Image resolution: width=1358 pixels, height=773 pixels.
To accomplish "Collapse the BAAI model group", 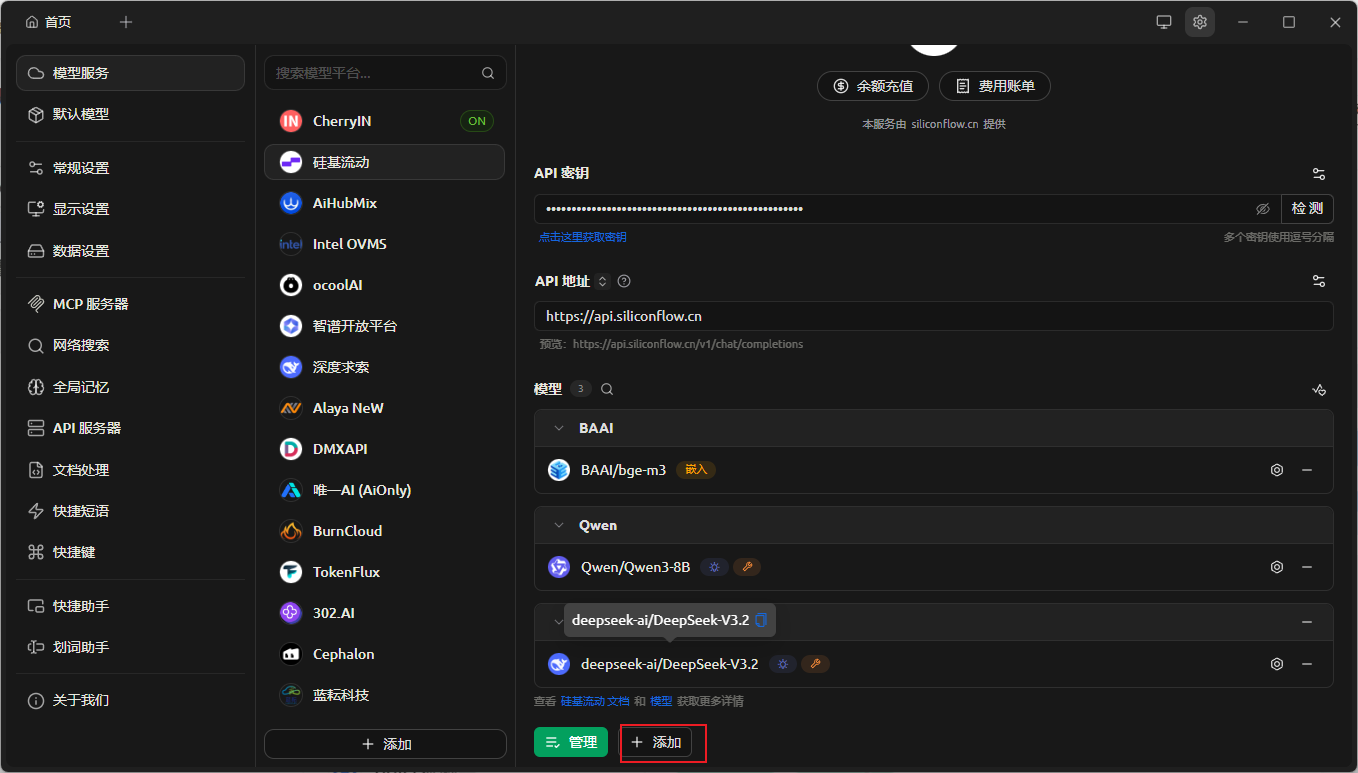I will [x=559, y=428].
